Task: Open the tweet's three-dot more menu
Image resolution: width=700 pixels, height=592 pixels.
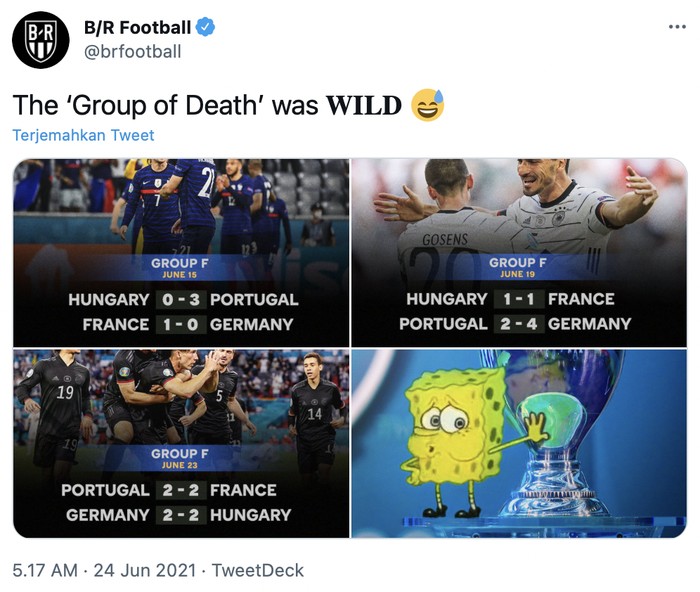Action: 677,27
